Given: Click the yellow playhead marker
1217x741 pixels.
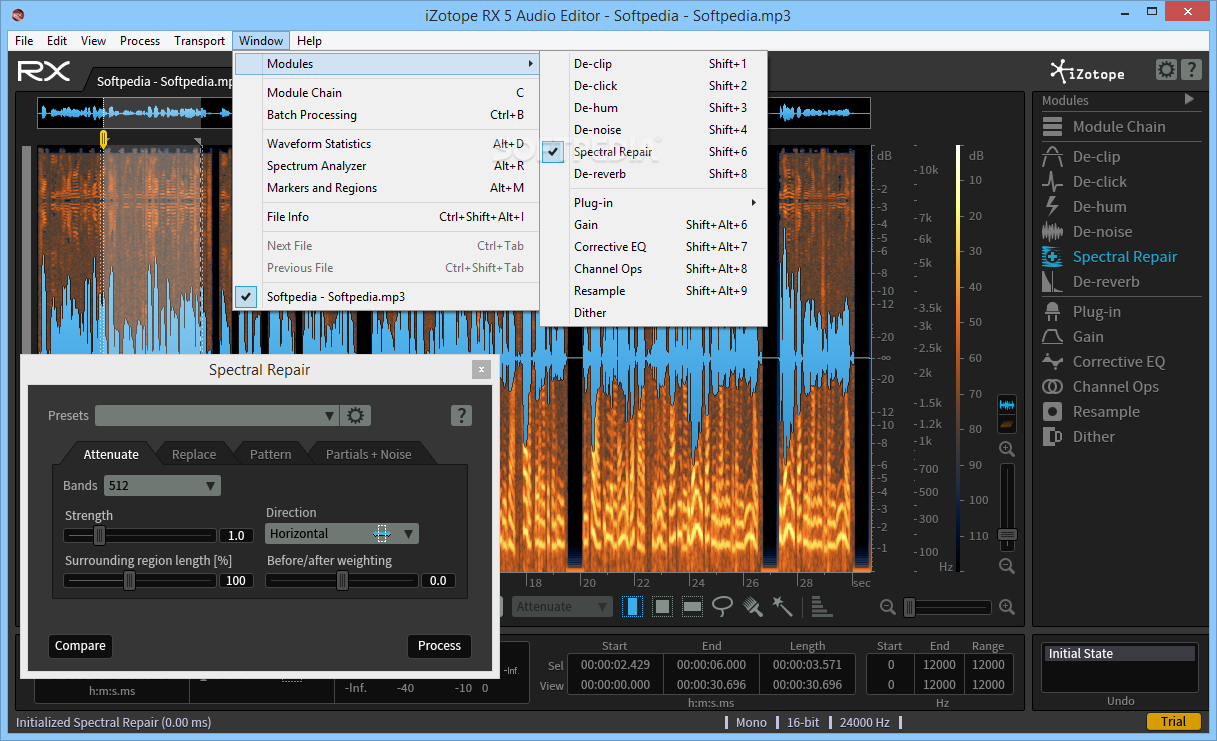Looking at the screenshot, I should tap(103, 140).
